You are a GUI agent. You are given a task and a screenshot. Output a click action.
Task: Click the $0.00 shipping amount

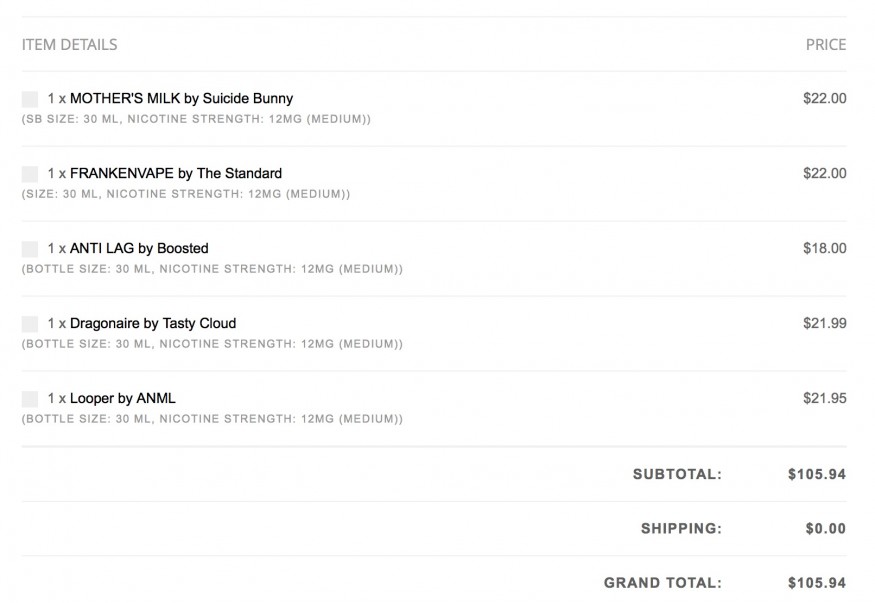pos(826,528)
